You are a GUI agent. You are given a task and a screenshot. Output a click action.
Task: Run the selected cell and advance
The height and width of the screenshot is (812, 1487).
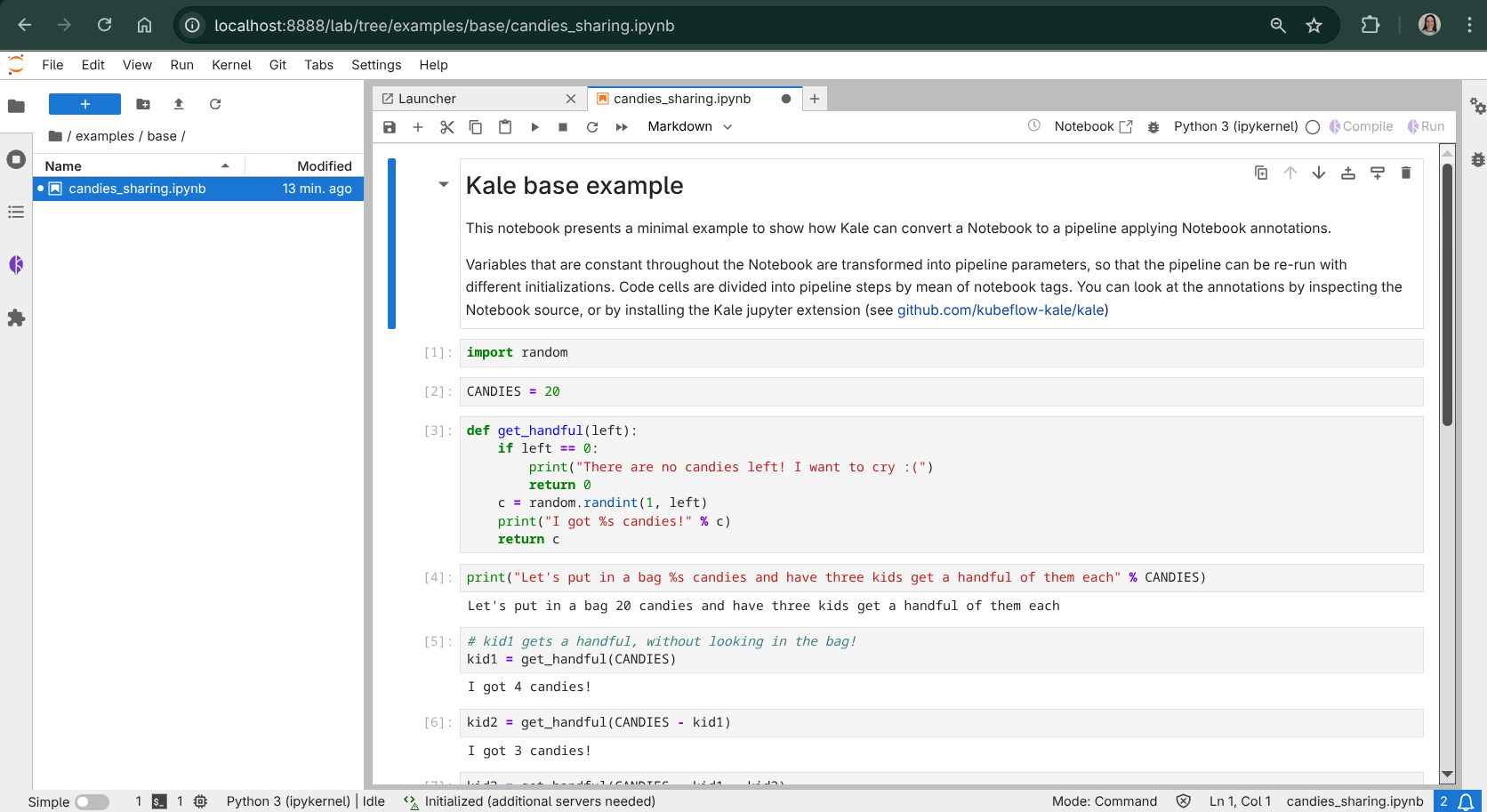click(535, 127)
